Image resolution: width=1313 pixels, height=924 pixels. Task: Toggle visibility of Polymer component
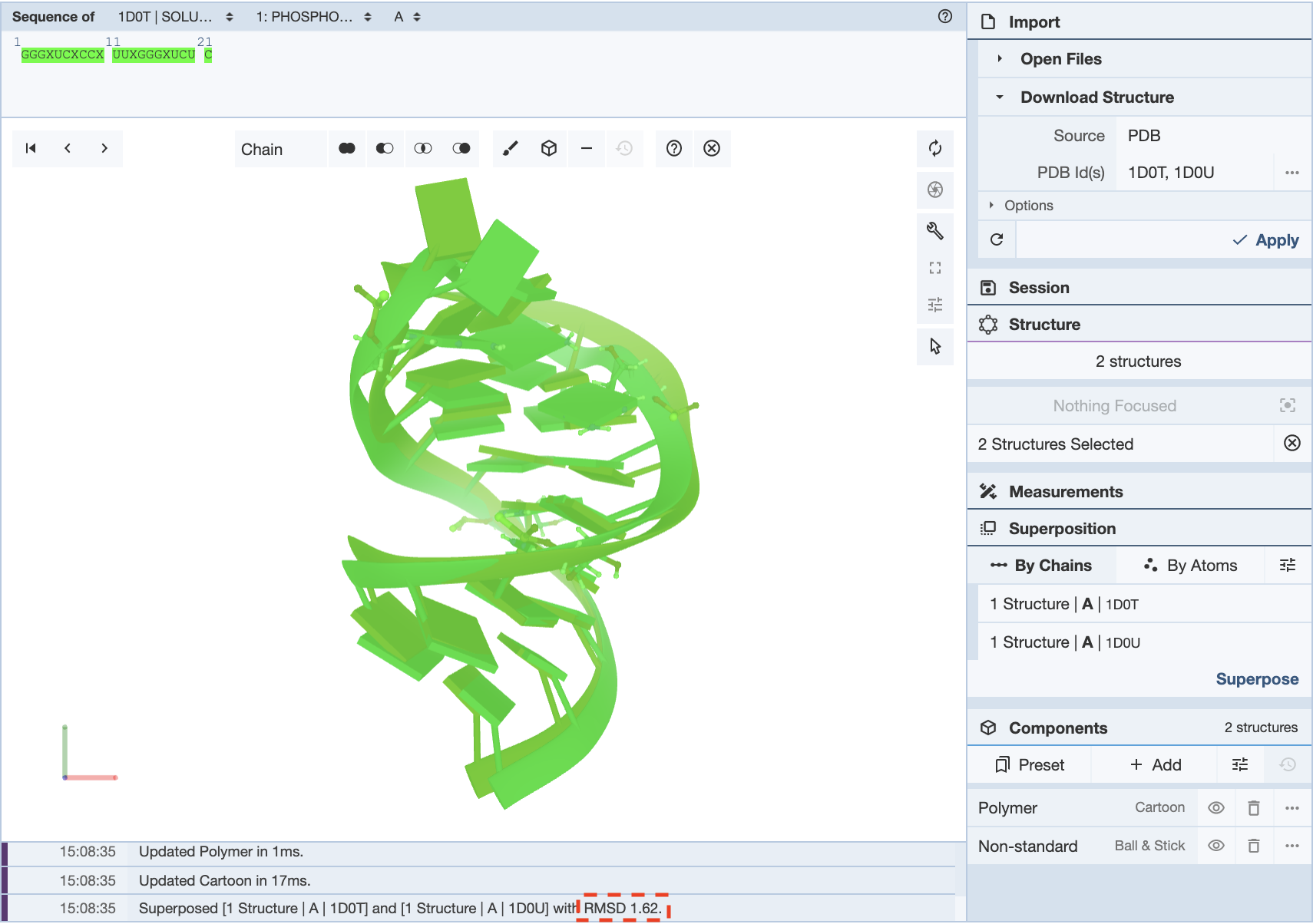(1215, 807)
